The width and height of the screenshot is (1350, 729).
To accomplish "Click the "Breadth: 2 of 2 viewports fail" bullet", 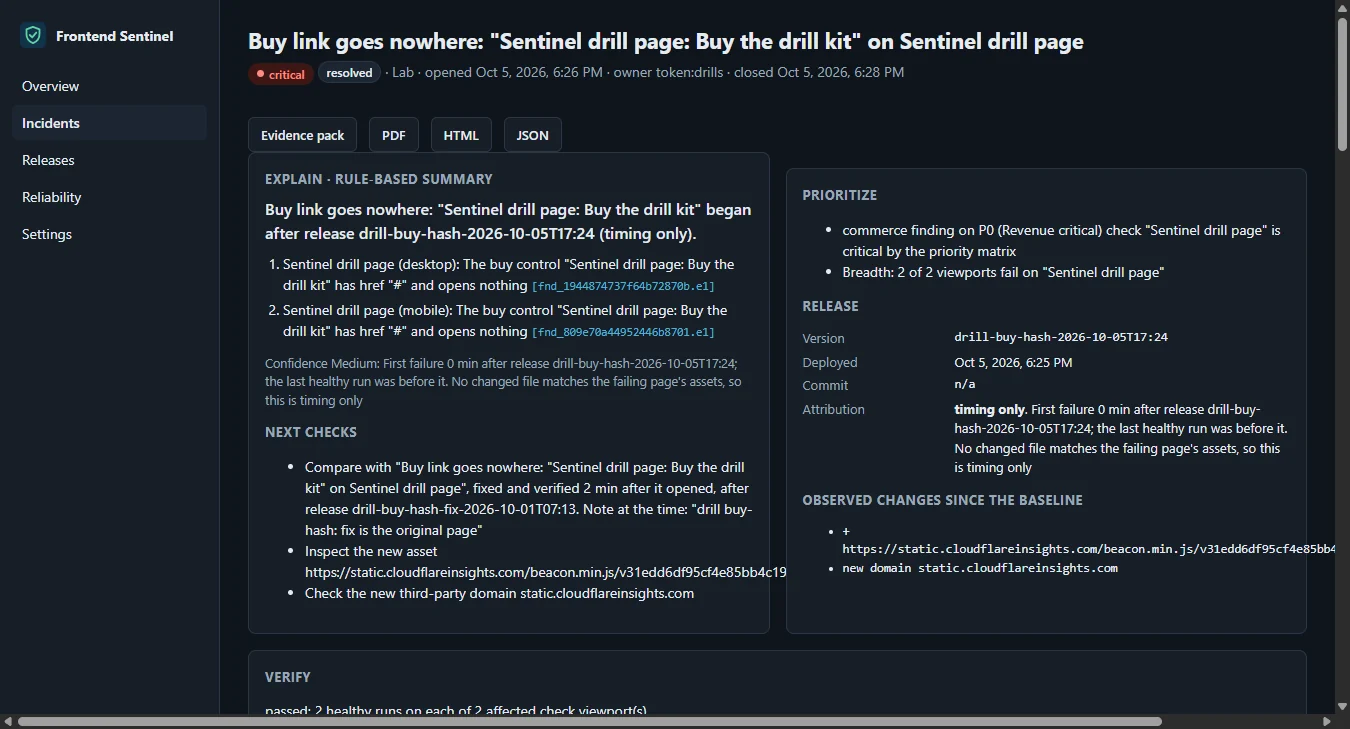I will (x=1003, y=272).
